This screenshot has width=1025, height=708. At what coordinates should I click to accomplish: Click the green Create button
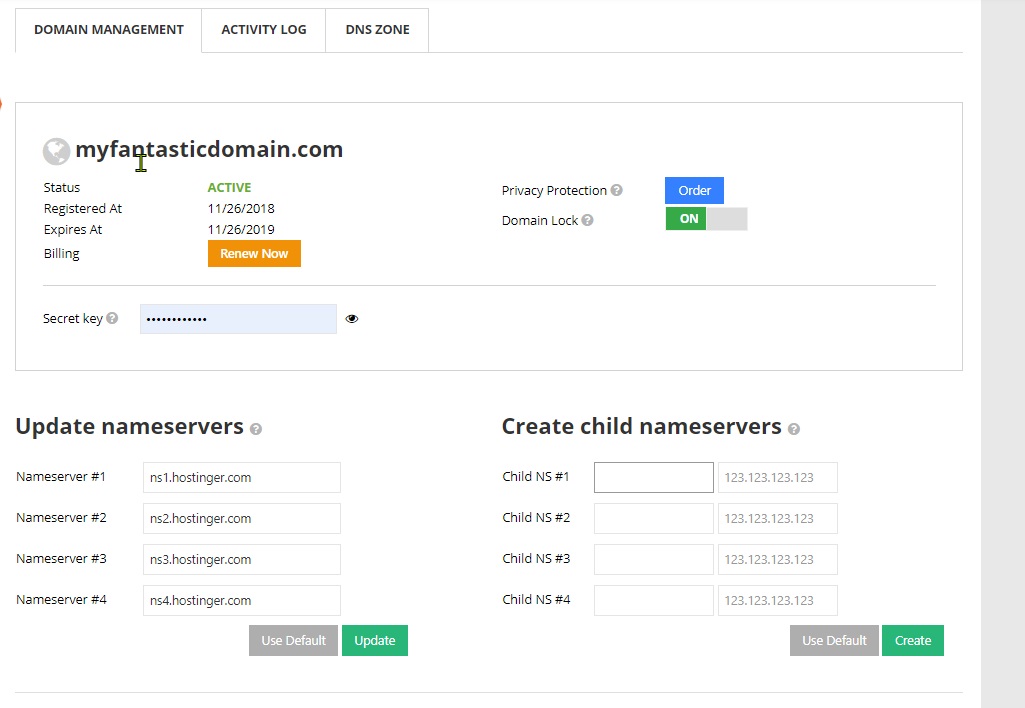913,641
